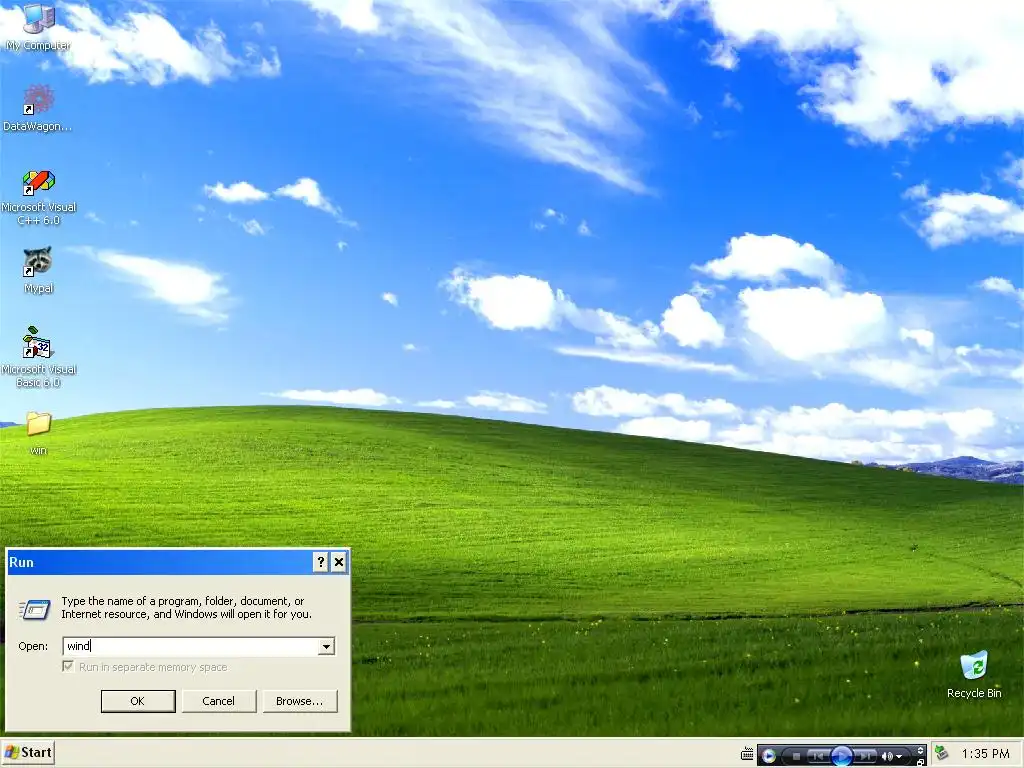Click the on-screen keyboard taskbar icon
Screen dimensions: 1024x768
coord(747,754)
